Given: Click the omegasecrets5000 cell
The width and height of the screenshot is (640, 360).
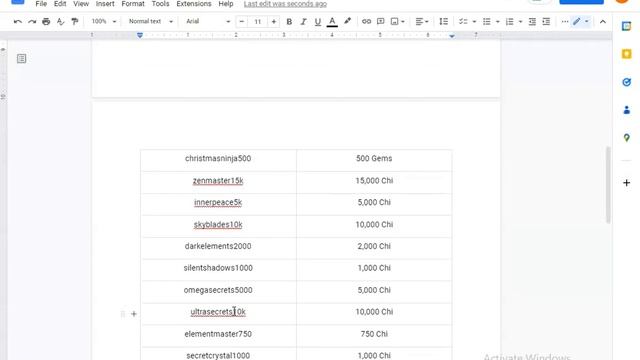Looking at the screenshot, I should point(218,291).
